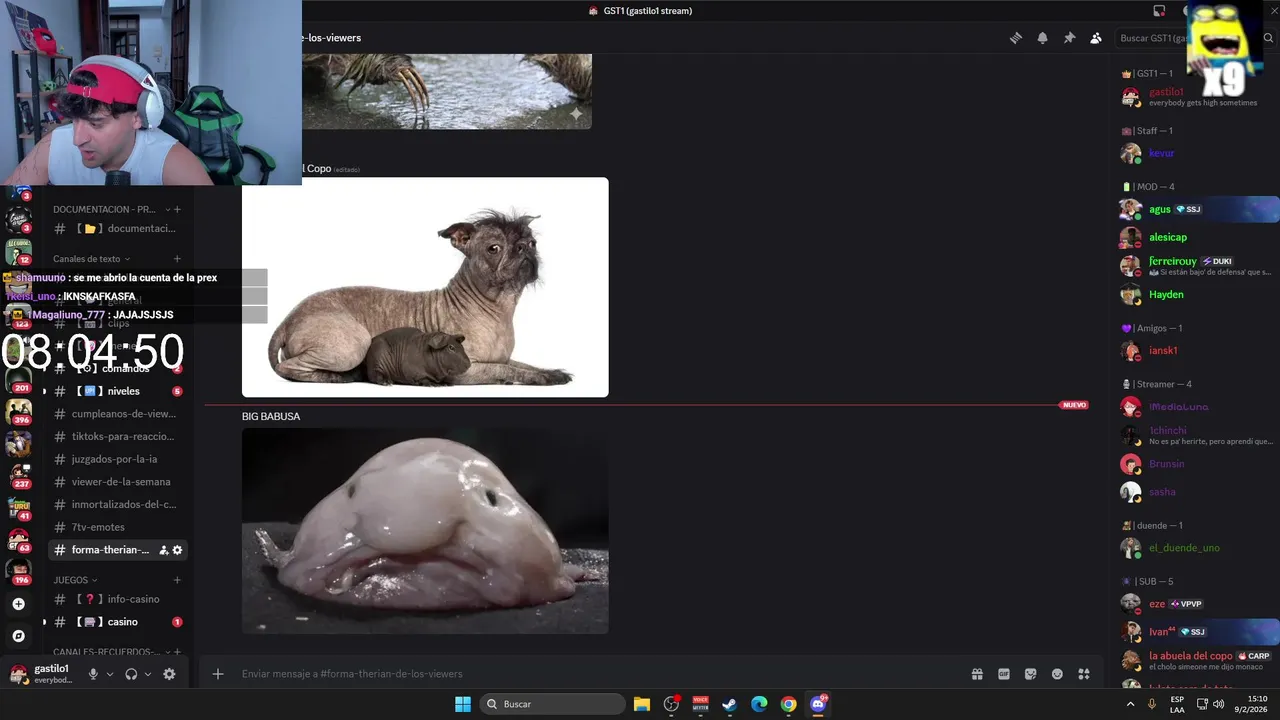Open gastilo1 user panel avatar
The image size is (1280, 720).
pos(18,673)
